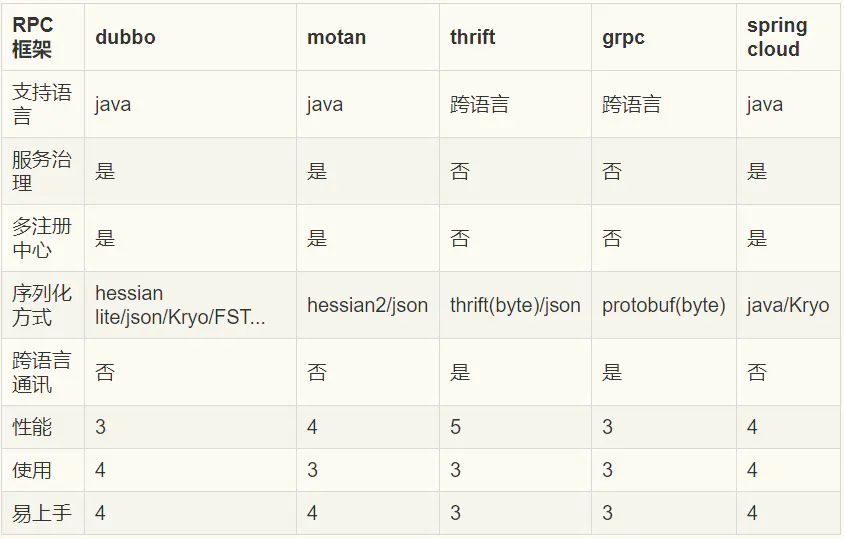Select the 服务治理 row label
This screenshot has height=539, width=844.
coord(42,171)
